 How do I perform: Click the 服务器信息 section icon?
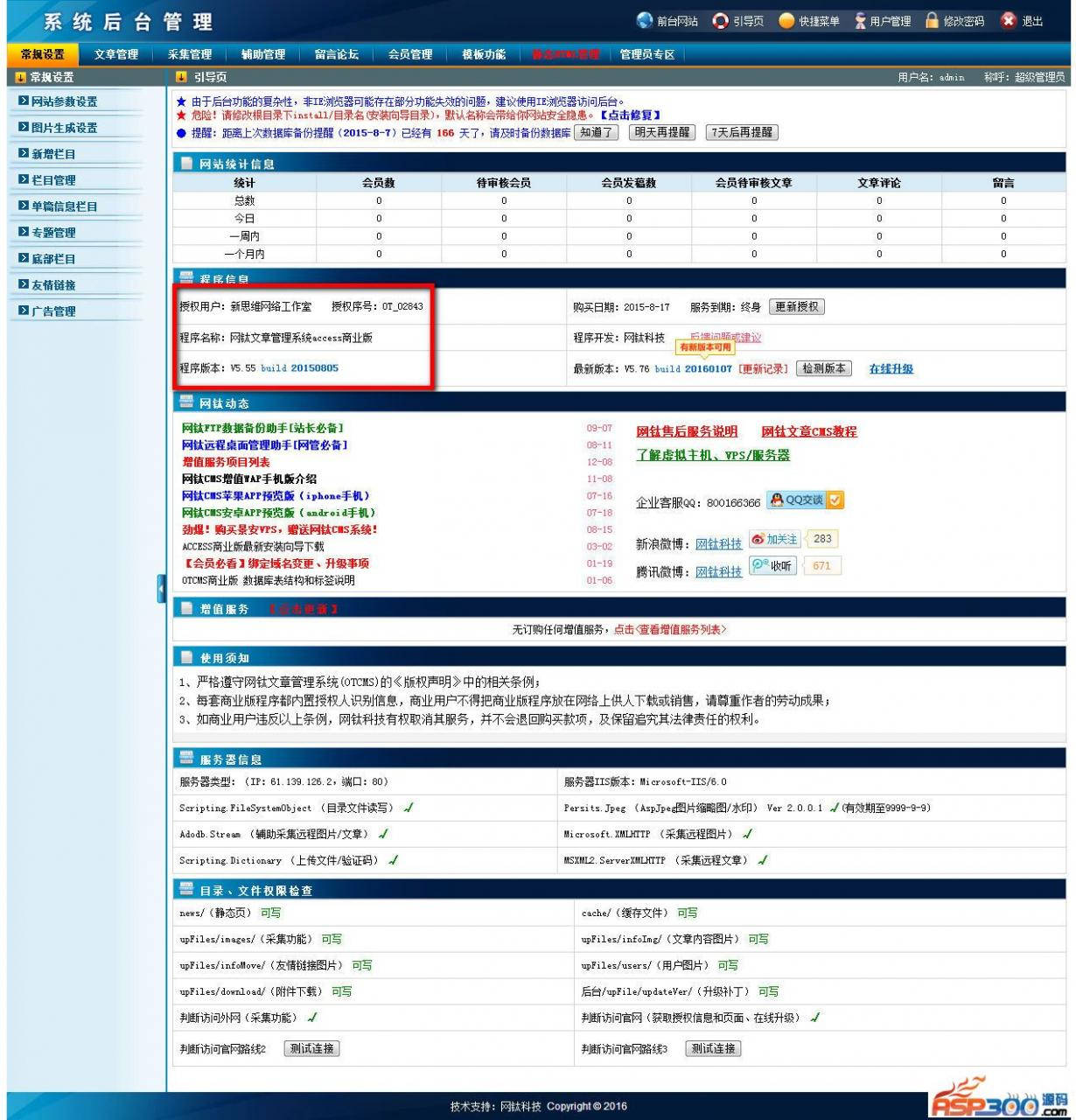click(x=186, y=759)
